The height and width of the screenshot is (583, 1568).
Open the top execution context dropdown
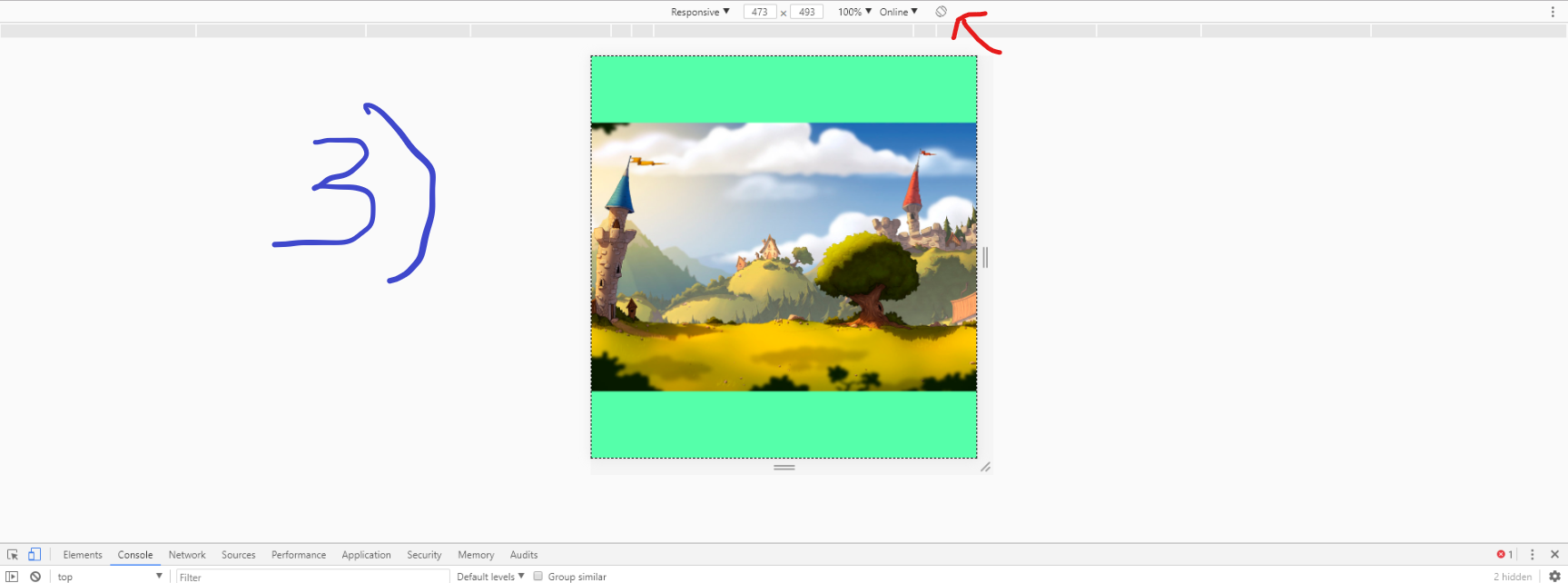110,577
